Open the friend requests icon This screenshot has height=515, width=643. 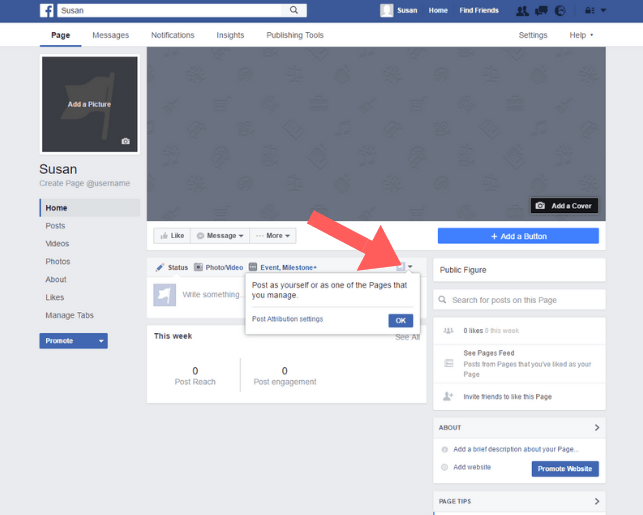[522, 10]
